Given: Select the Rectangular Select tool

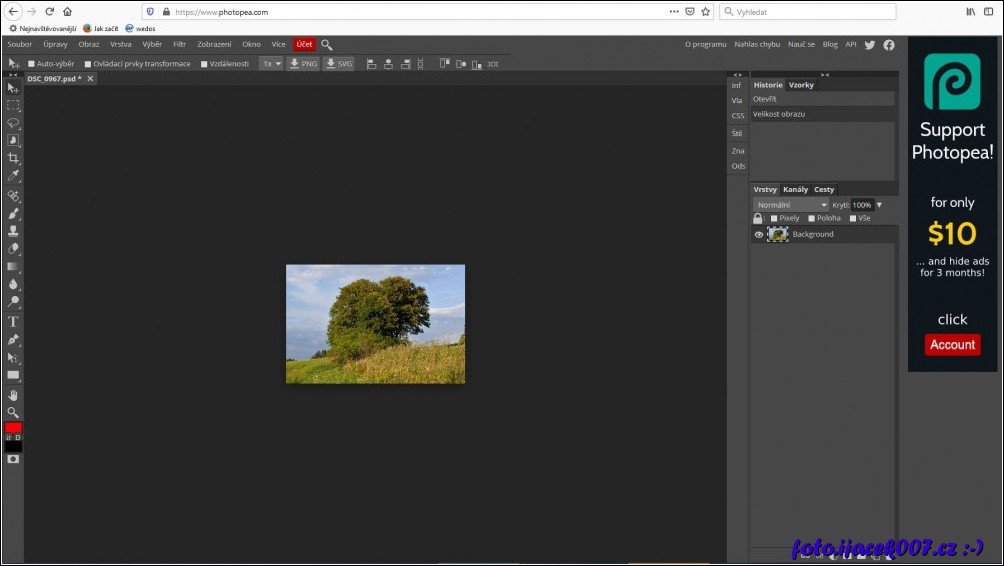Looking at the screenshot, I should pyautogui.click(x=13, y=105).
